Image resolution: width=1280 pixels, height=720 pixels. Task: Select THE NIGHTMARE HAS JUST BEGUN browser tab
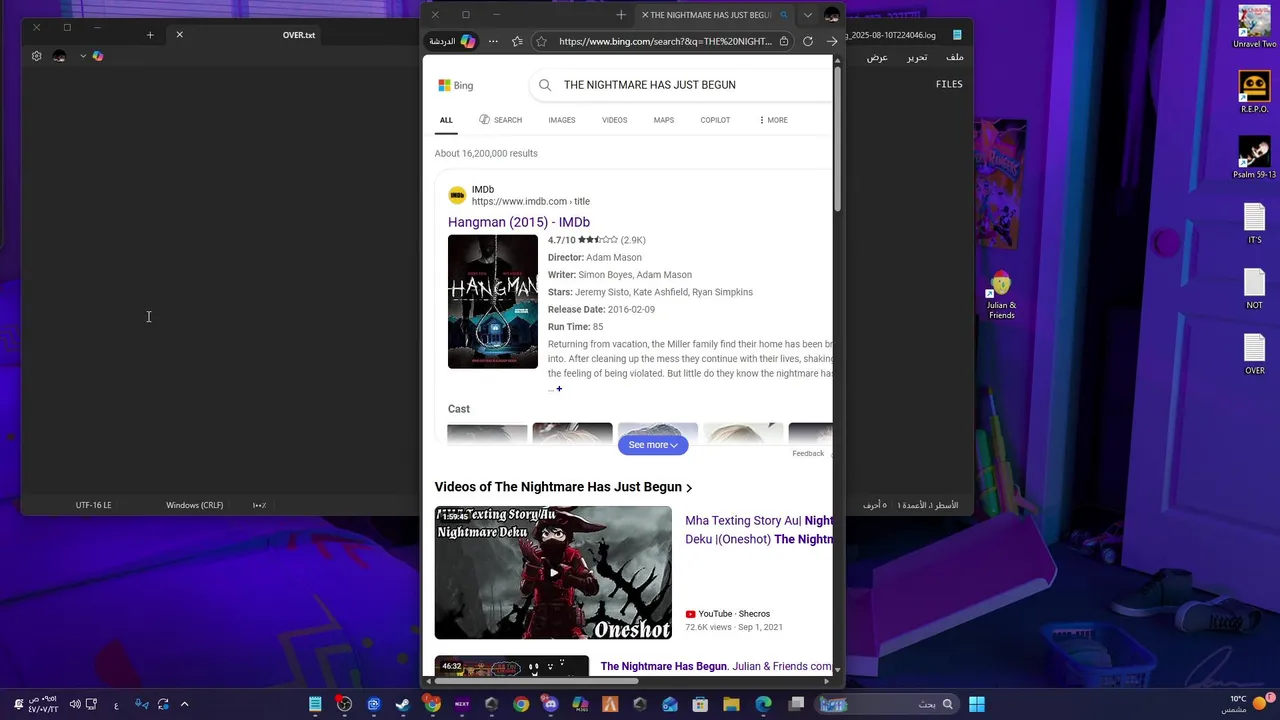click(715, 15)
